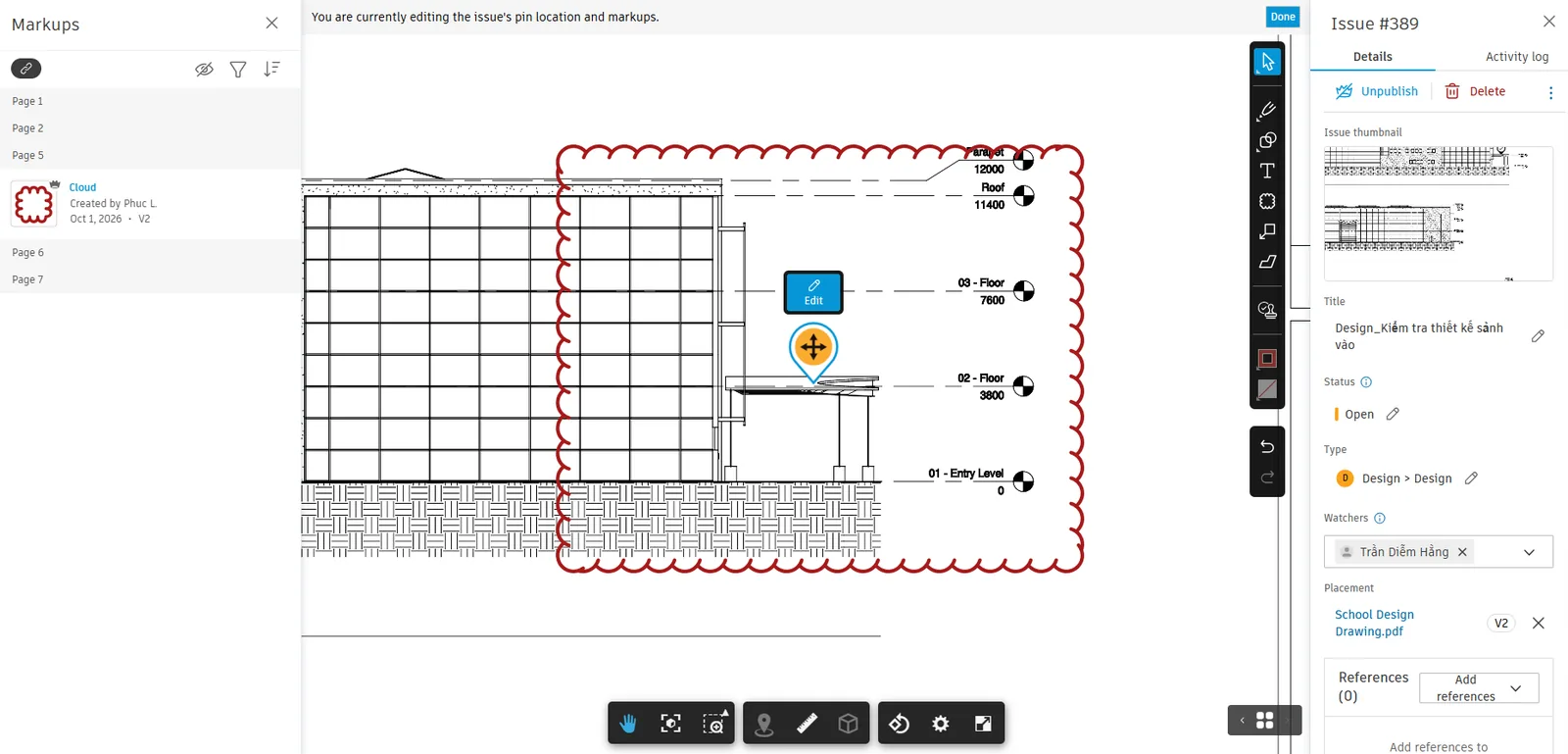Click the issue thumbnail image

point(1438,214)
